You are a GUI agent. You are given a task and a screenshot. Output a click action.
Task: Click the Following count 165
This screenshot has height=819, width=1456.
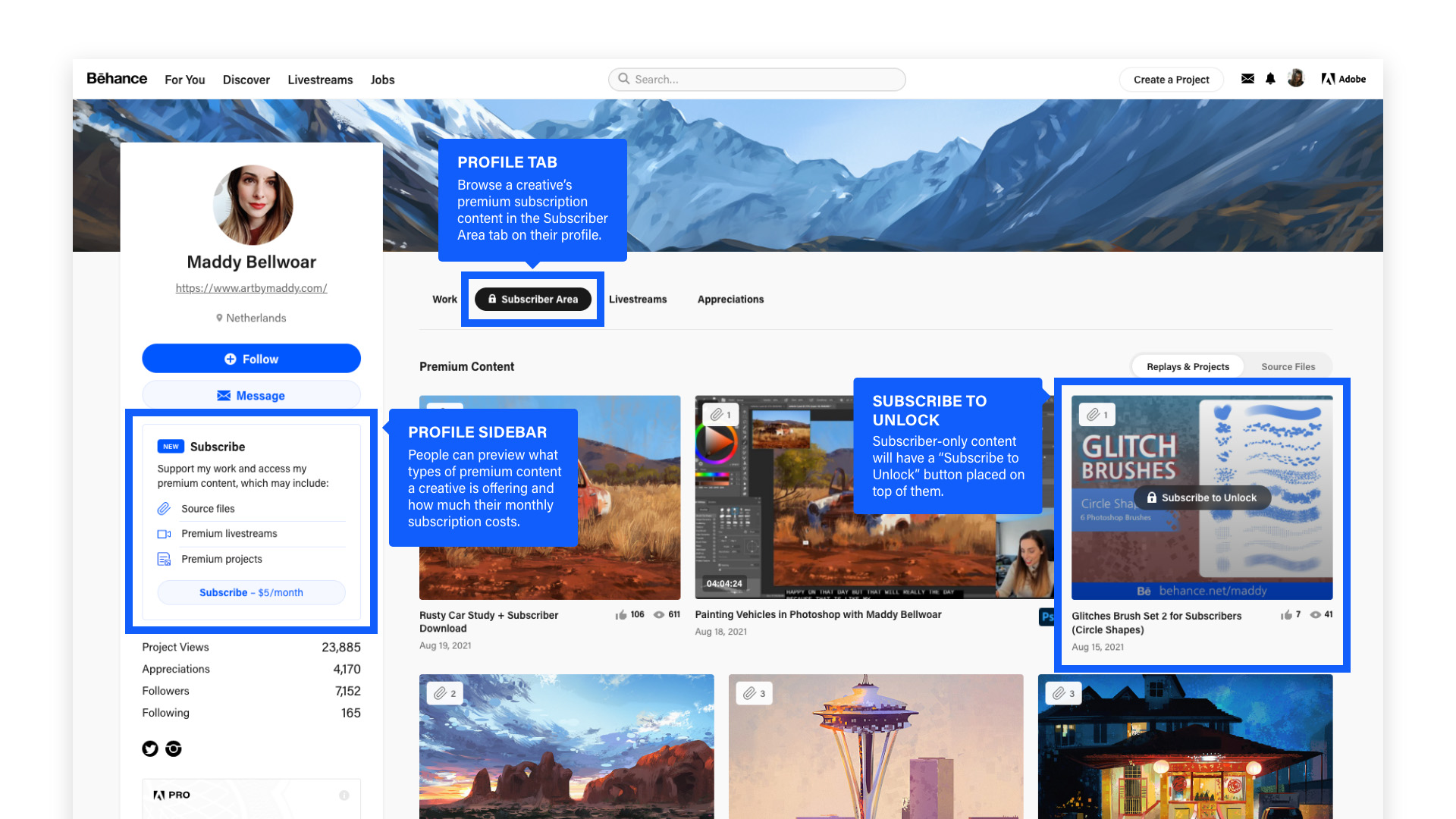click(x=351, y=713)
